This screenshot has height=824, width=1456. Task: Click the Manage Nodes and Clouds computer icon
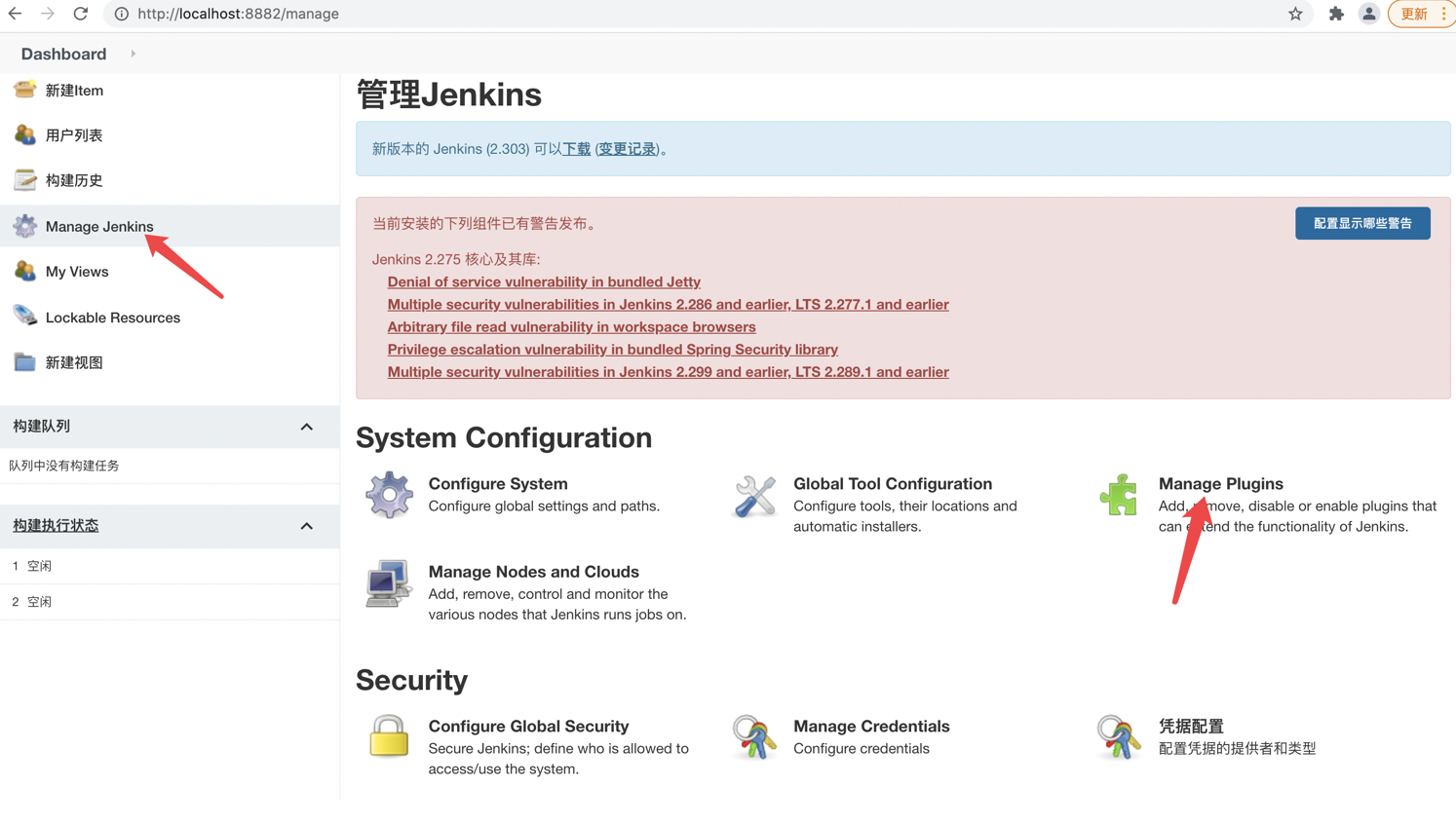(x=389, y=583)
